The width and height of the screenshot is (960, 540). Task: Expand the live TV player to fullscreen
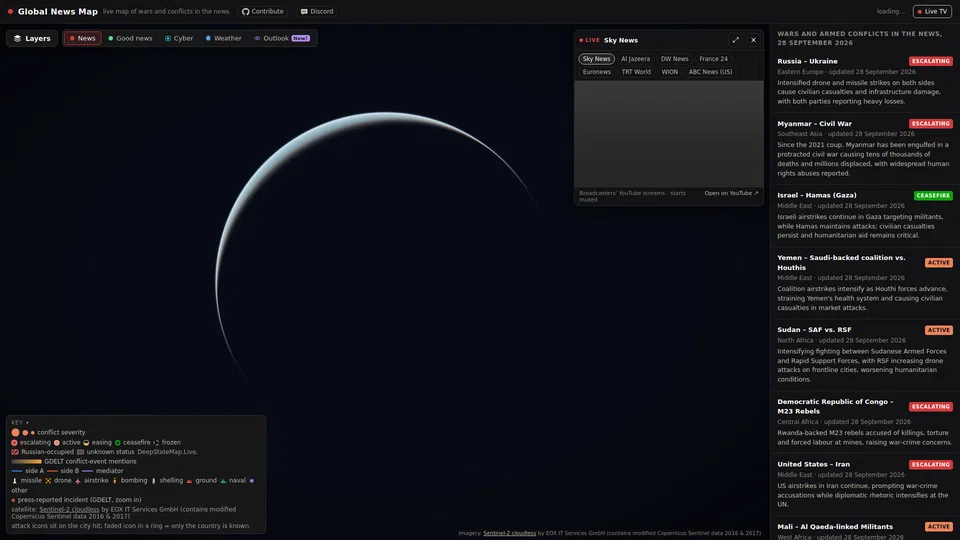(735, 40)
